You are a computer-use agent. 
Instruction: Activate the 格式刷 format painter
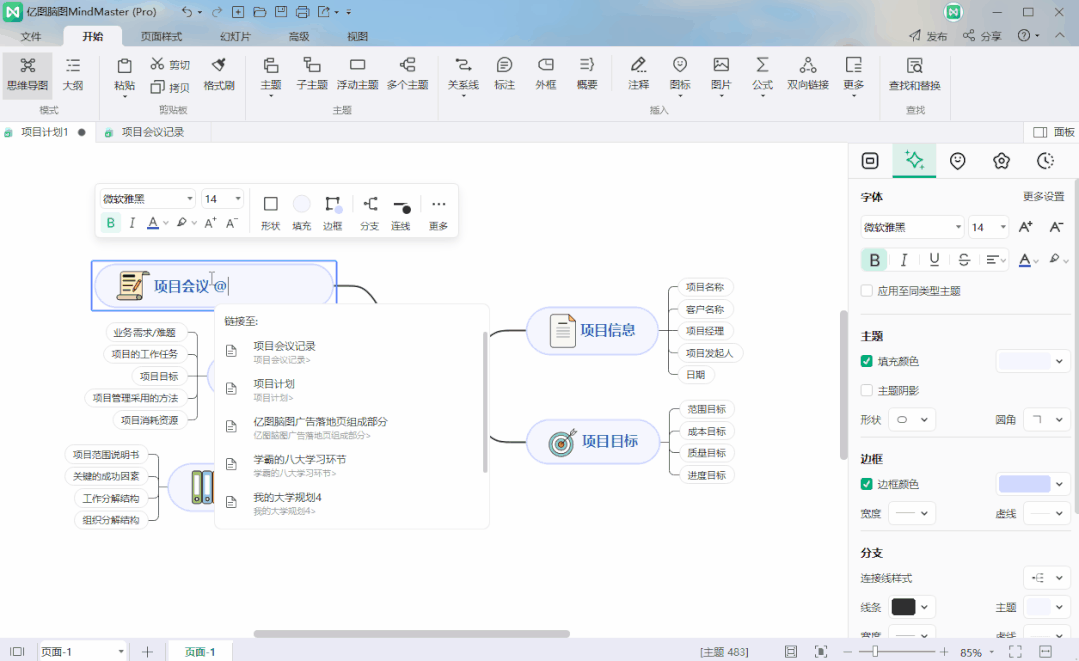pos(219,74)
